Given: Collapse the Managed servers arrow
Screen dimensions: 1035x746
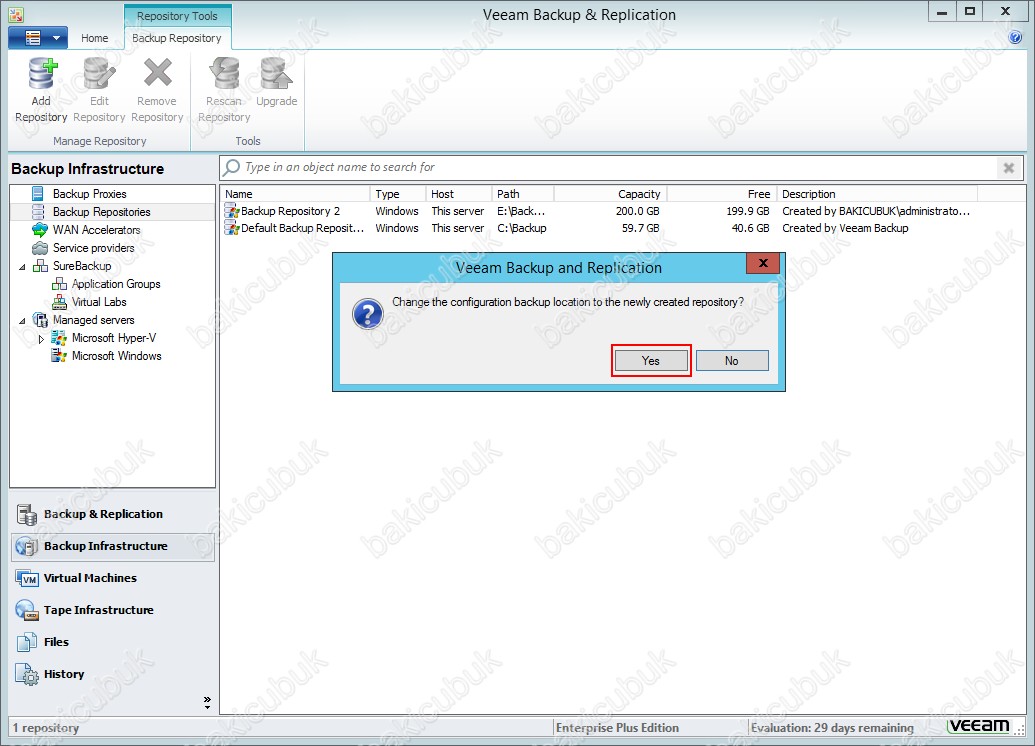Looking at the screenshot, I should point(22,321).
